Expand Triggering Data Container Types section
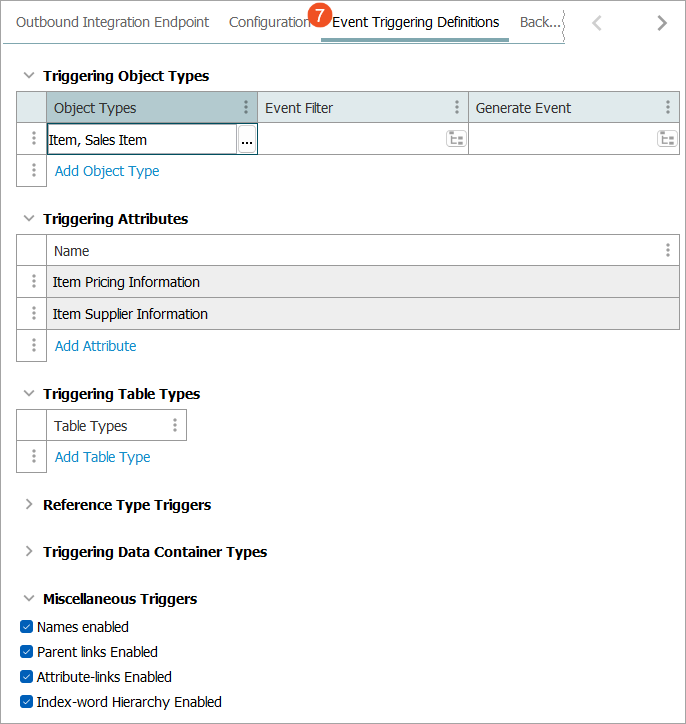This screenshot has width=686, height=724. click(29, 552)
